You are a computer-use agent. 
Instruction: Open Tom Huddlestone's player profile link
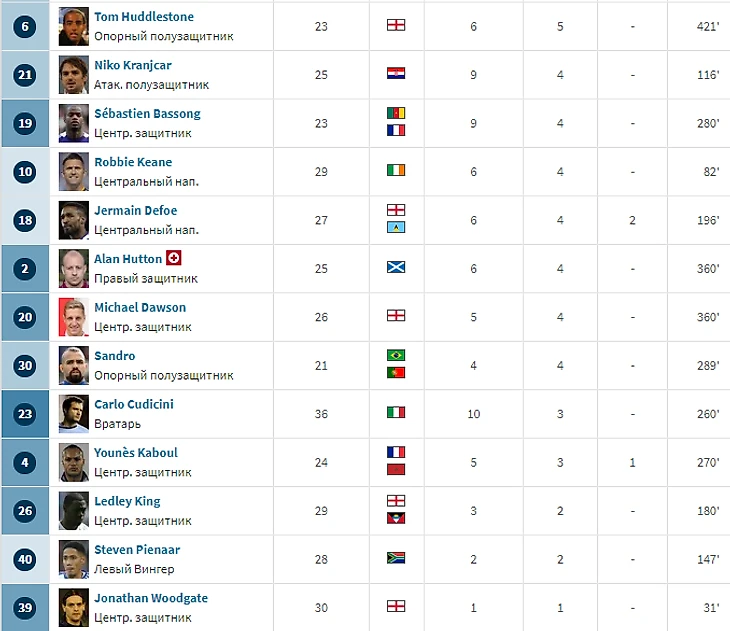[x=143, y=17]
